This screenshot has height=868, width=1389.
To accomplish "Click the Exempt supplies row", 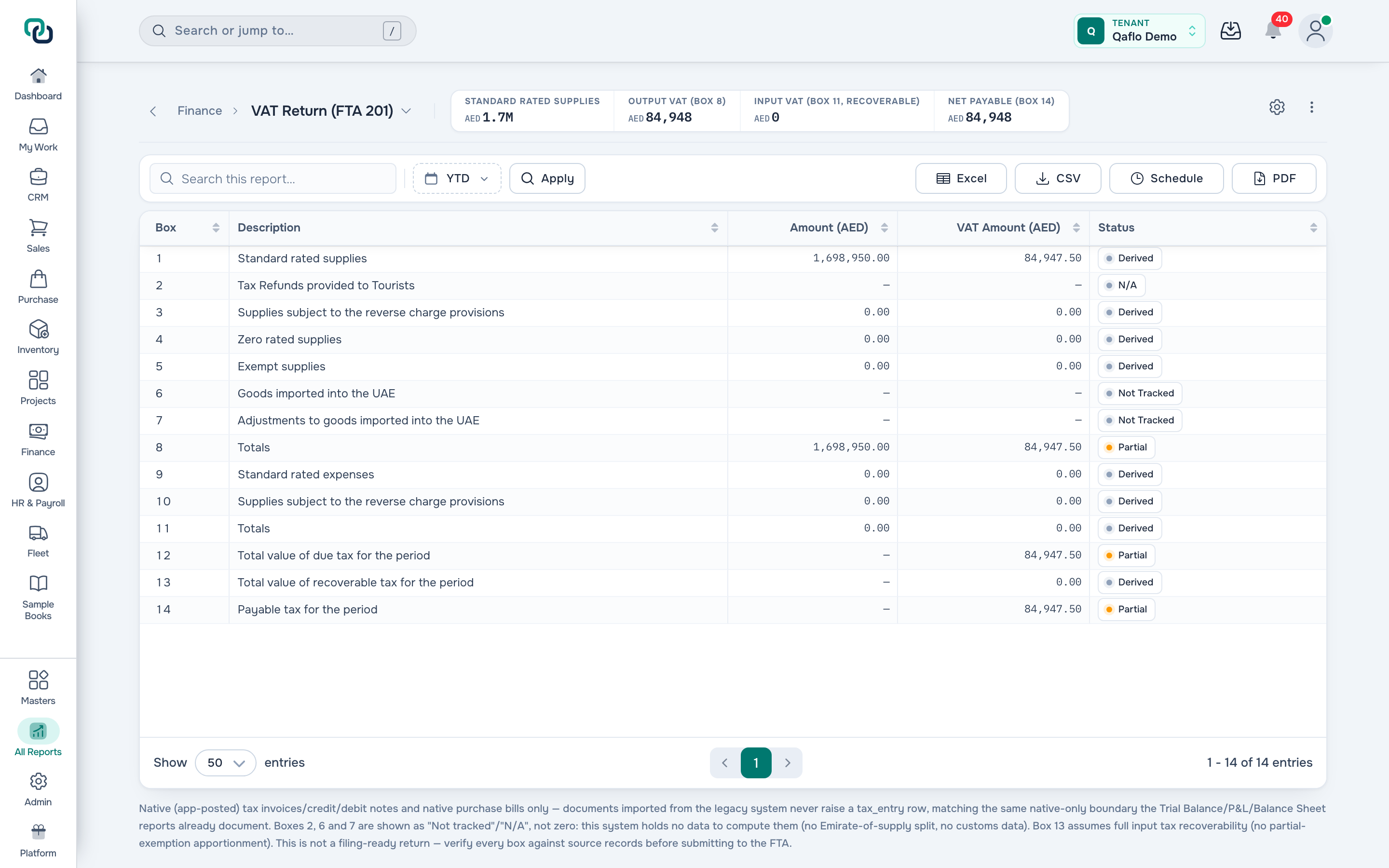I will pos(733,366).
